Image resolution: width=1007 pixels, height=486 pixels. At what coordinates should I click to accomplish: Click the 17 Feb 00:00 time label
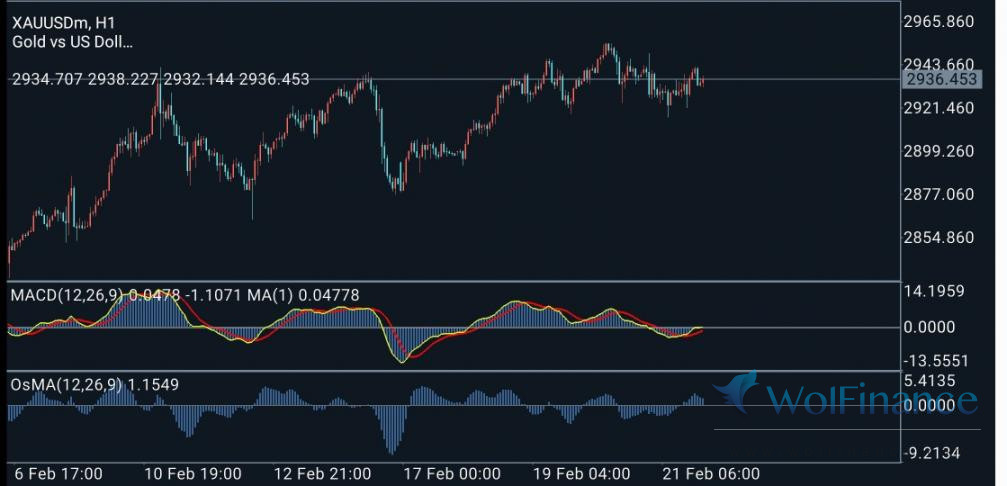click(452, 475)
